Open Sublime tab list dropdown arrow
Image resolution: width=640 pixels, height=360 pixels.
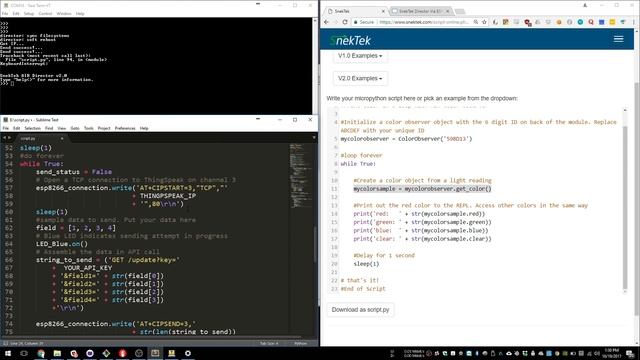(314, 138)
